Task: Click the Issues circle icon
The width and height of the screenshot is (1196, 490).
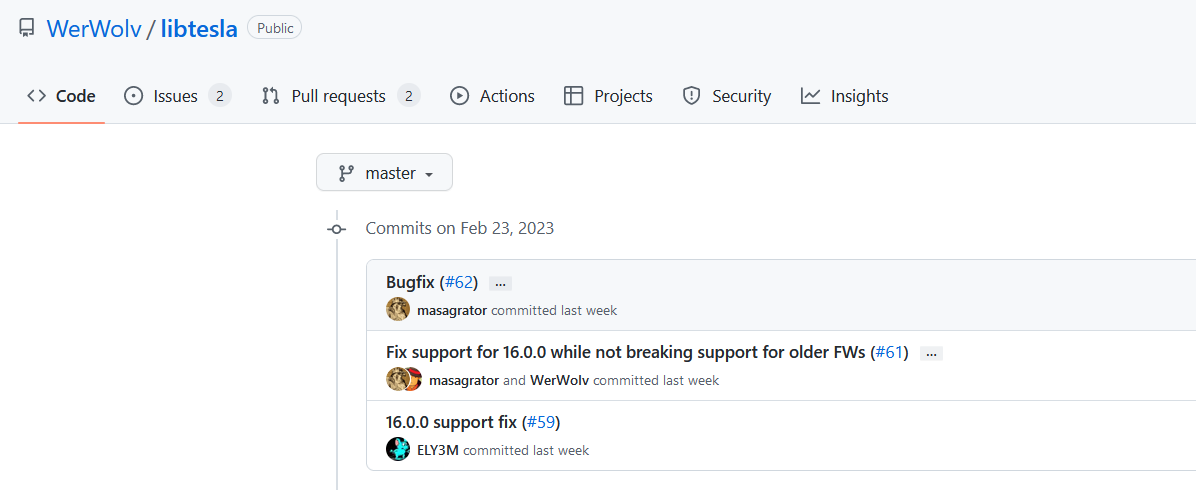Action: click(133, 96)
